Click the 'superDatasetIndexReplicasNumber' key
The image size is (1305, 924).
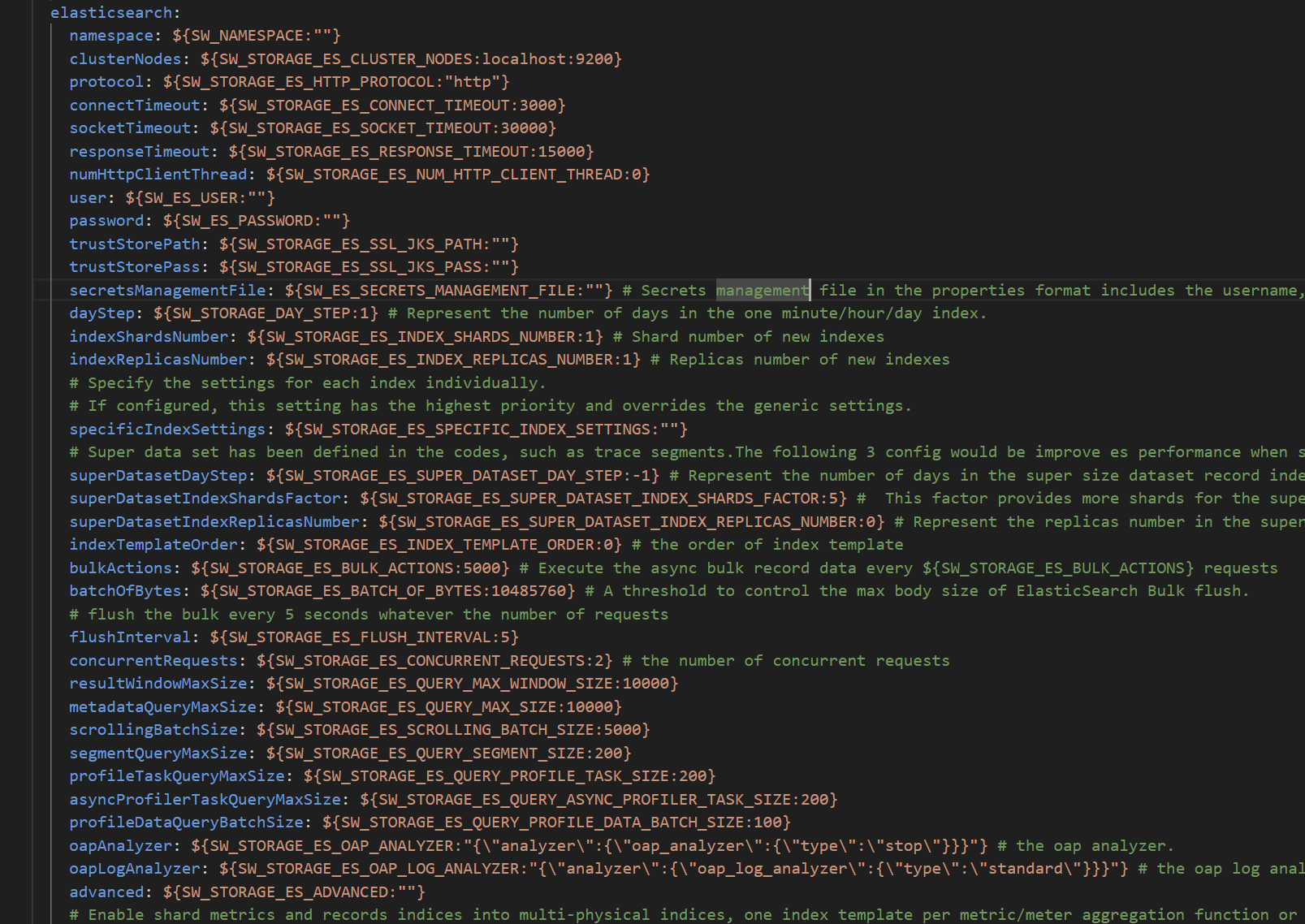pos(214,522)
